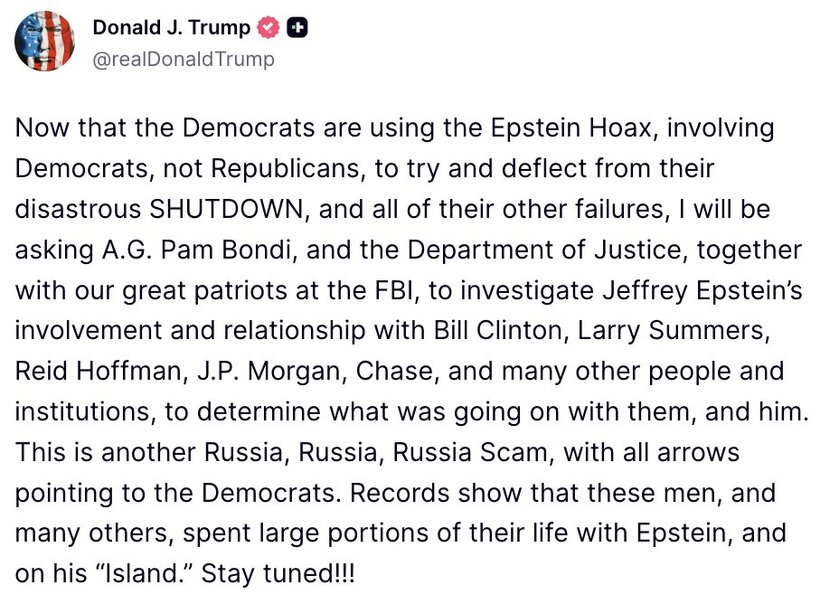Click the @realDonaldTrump handle
Viewport: 839px width, 604px height.
point(183,59)
